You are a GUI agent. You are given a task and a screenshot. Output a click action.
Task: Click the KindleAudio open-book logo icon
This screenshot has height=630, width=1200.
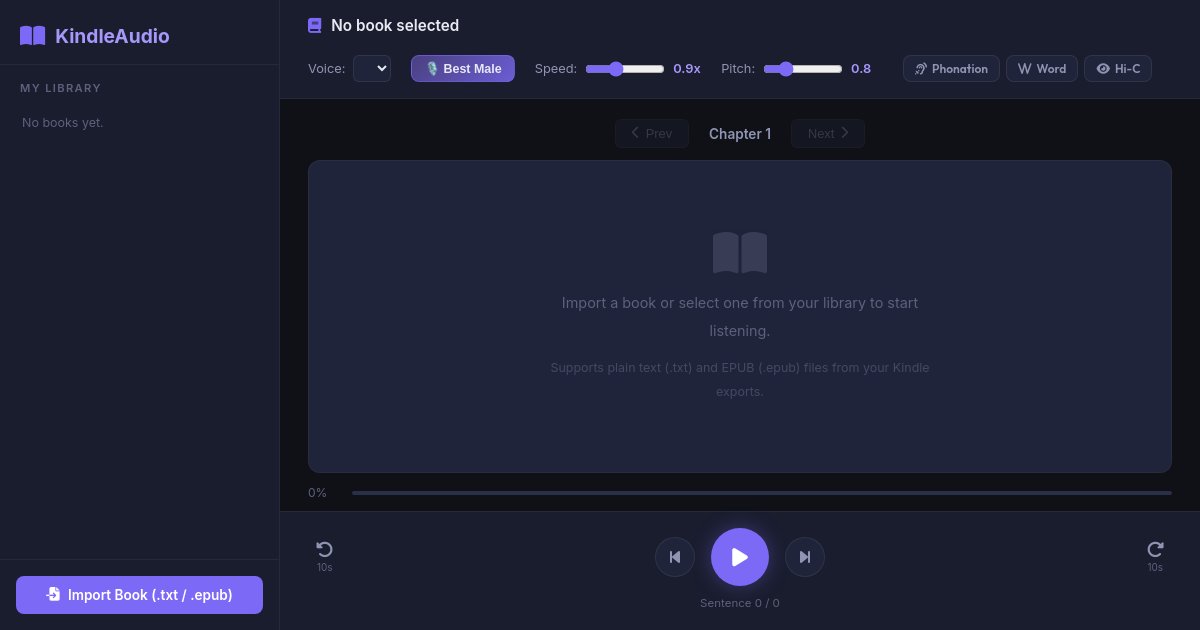[x=33, y=36]
